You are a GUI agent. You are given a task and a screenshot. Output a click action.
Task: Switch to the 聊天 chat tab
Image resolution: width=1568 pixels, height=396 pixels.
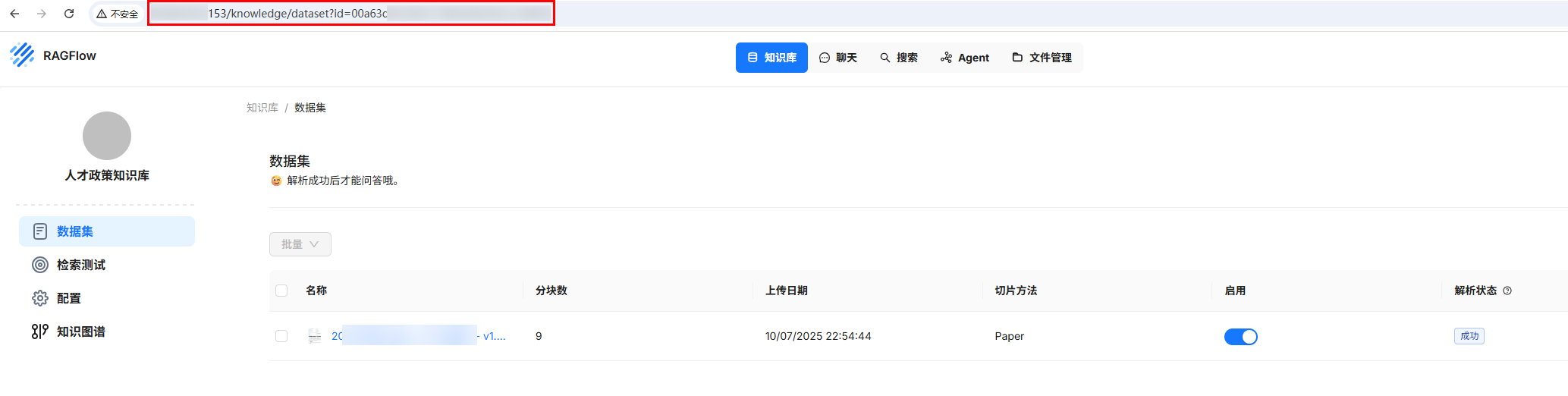point(838,58)
